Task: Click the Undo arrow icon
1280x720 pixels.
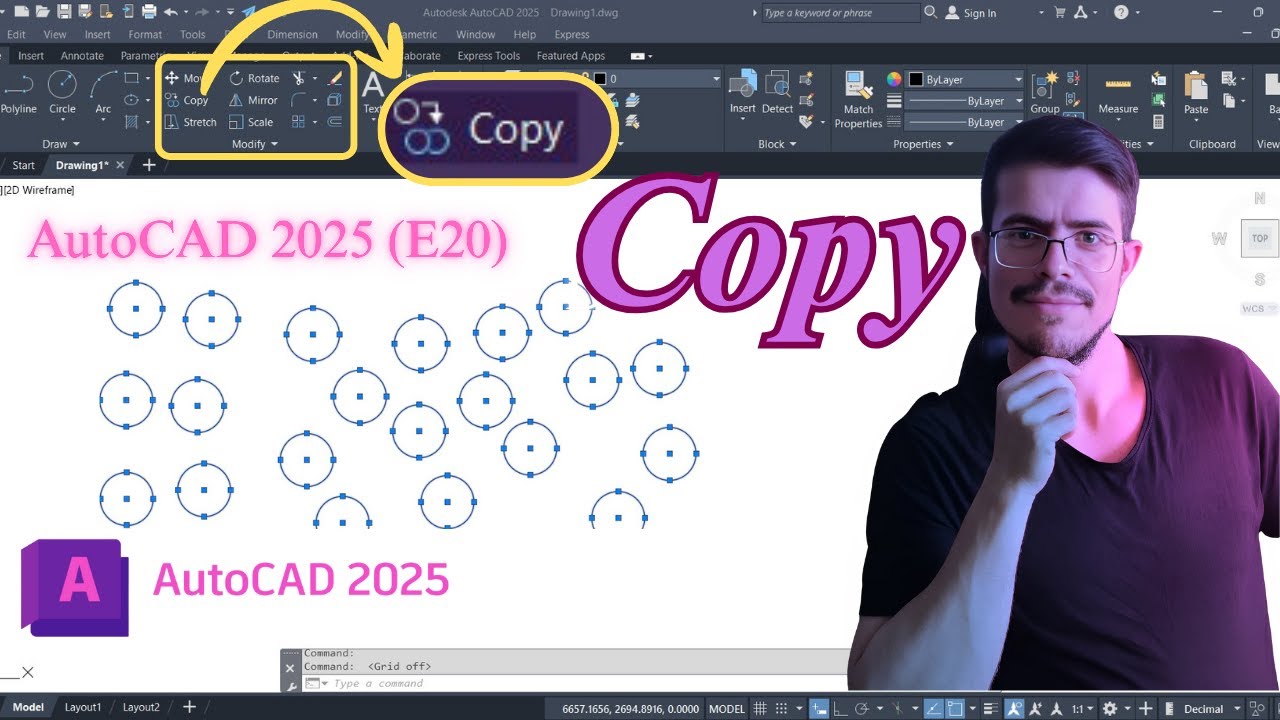Action: pyautogui.click(x=171, y=12)
